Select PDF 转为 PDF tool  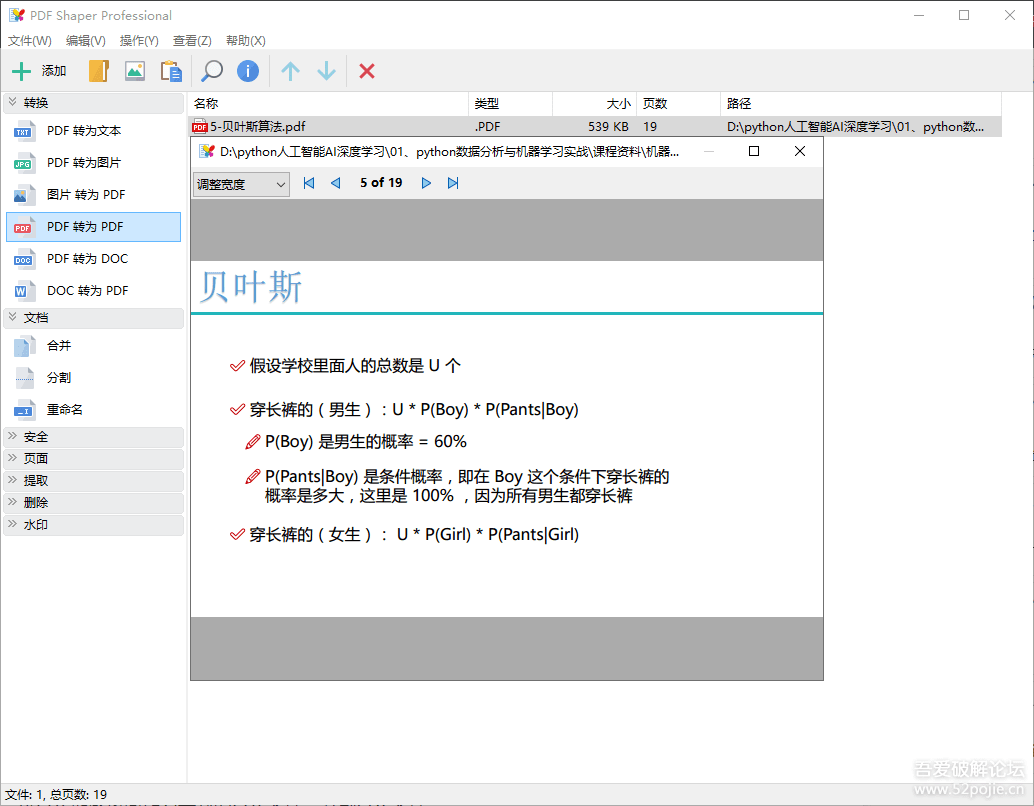click(94, 227)
